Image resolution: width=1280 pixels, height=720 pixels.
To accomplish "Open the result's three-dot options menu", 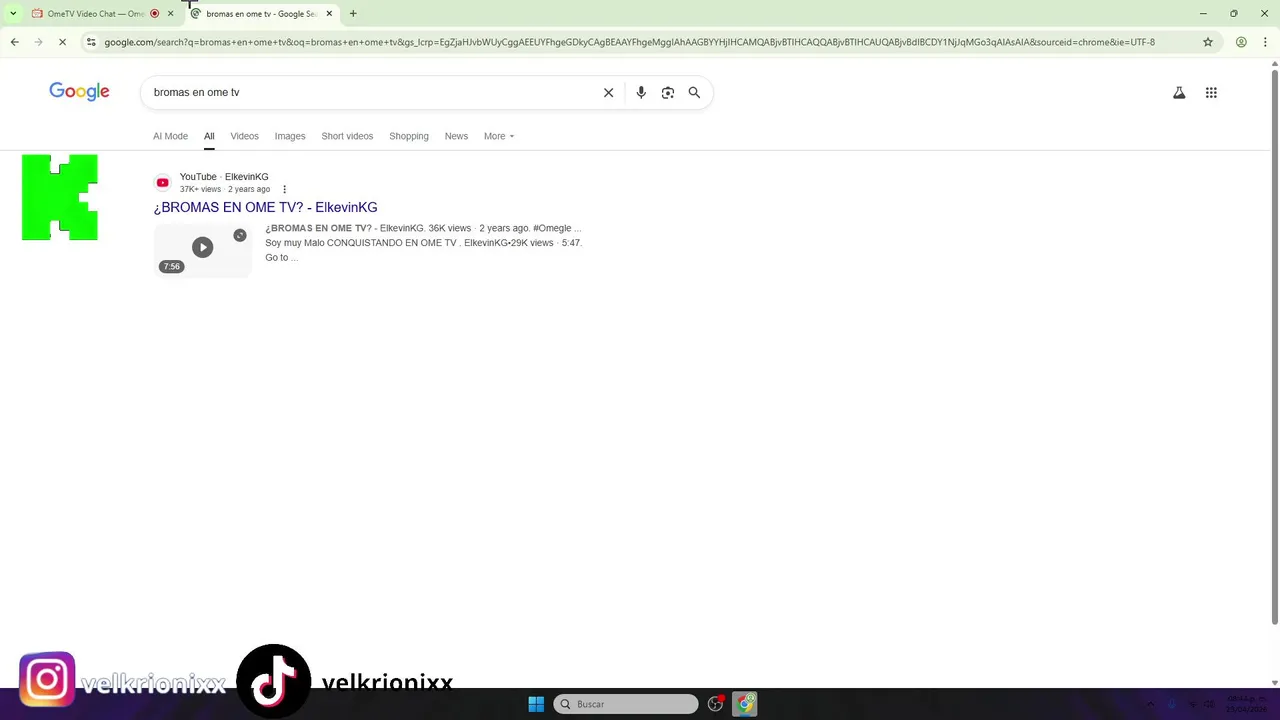I will pyautogui.click(x=284, y=189).
